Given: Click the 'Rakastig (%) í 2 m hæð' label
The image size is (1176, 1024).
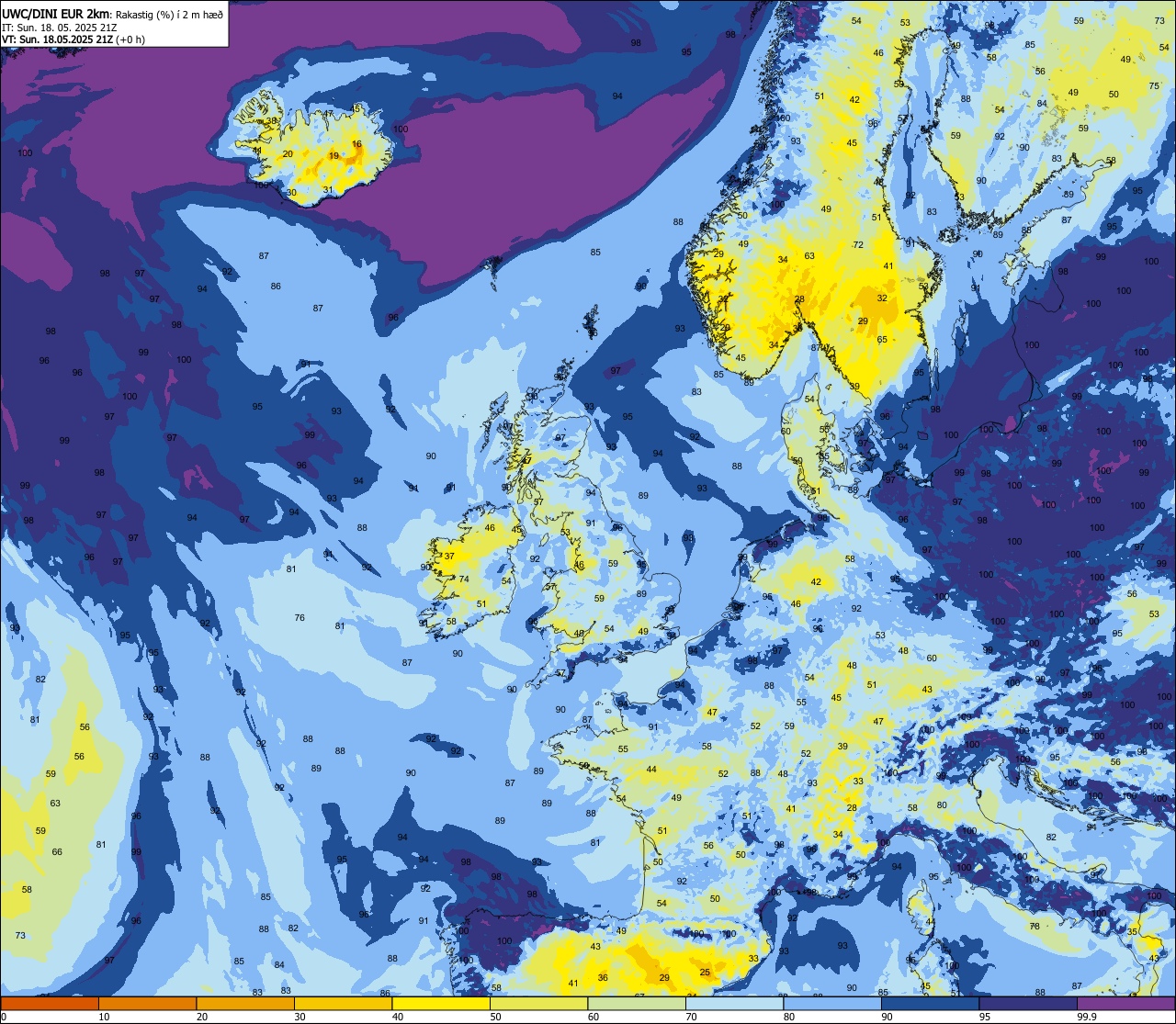Looking at the screenshot, I should (169, 14).
